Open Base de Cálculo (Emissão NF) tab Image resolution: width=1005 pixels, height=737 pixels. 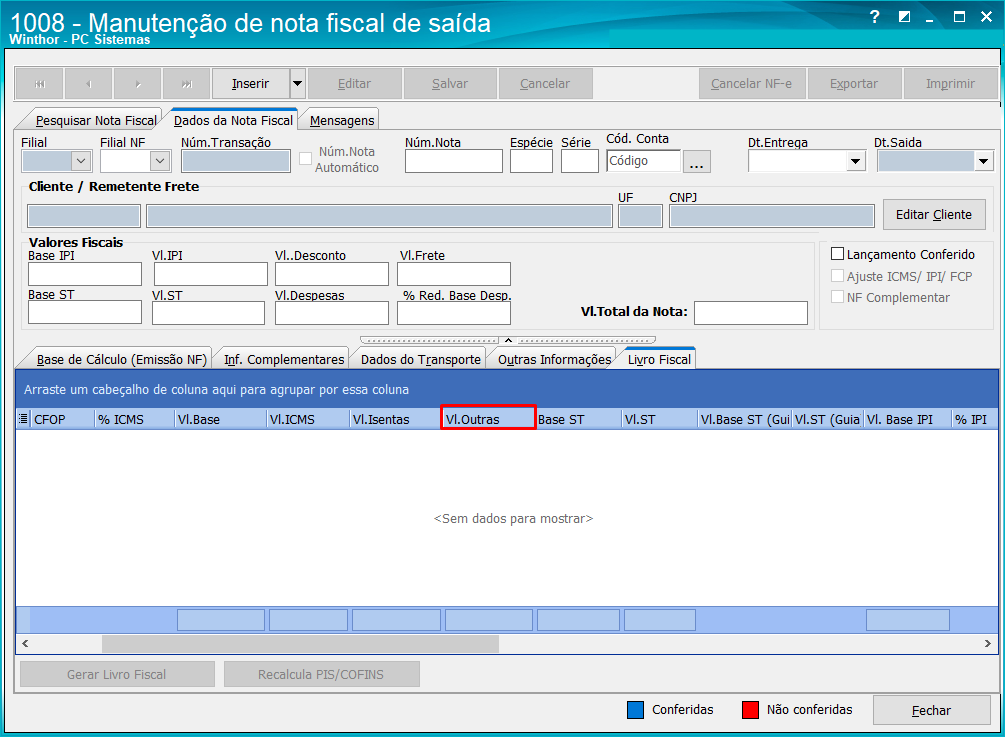pyautogui.click(x=122, y=360)
